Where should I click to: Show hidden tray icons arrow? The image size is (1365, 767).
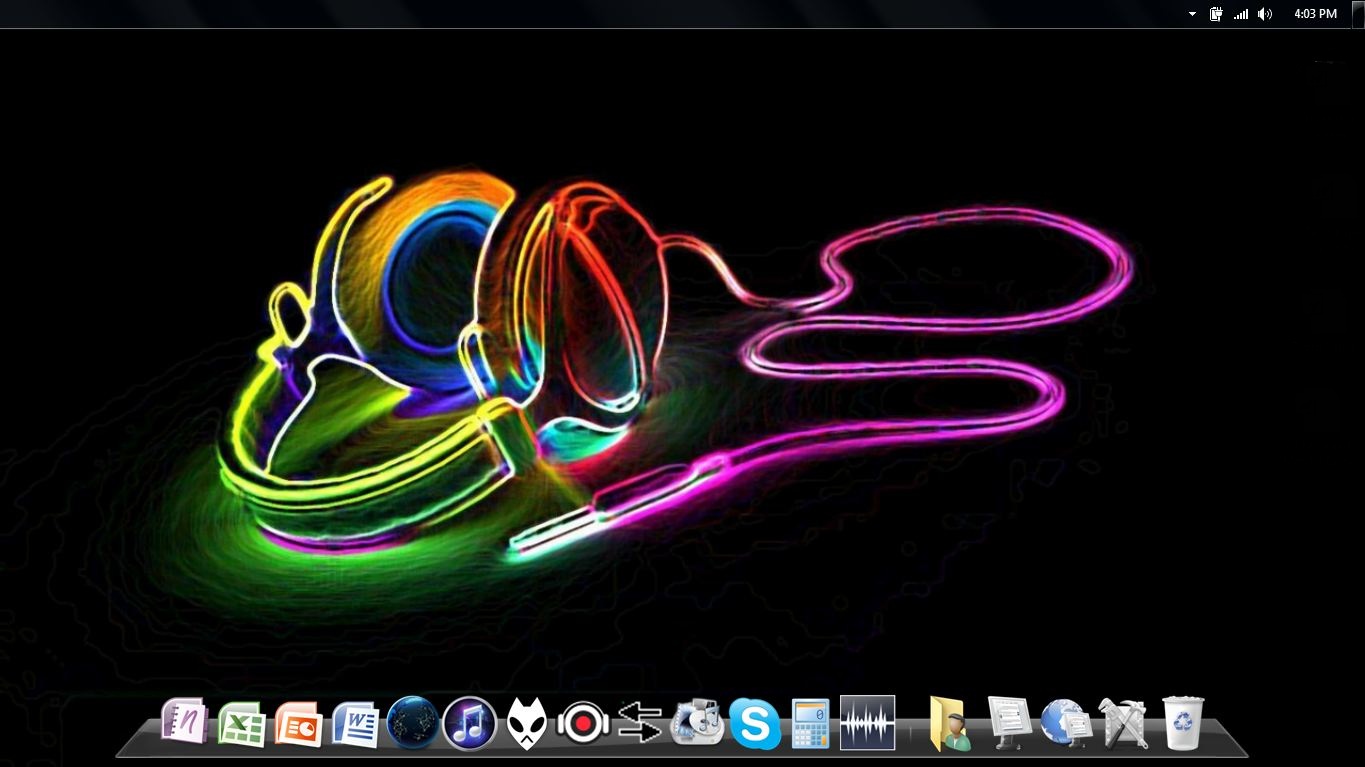[1192, 14]
